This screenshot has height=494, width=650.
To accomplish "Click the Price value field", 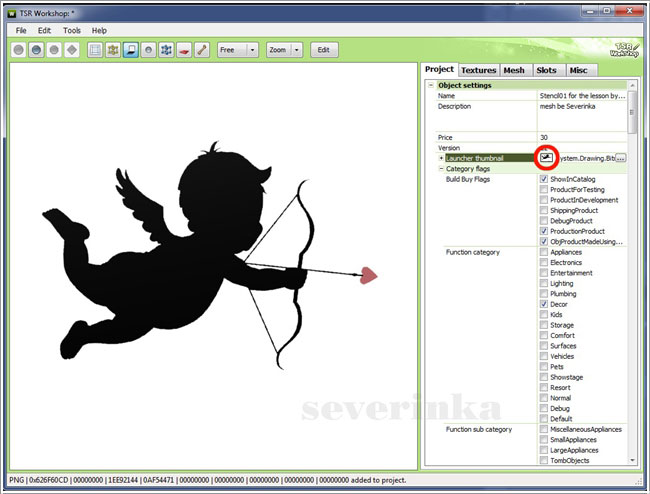I will coord(580,137).
